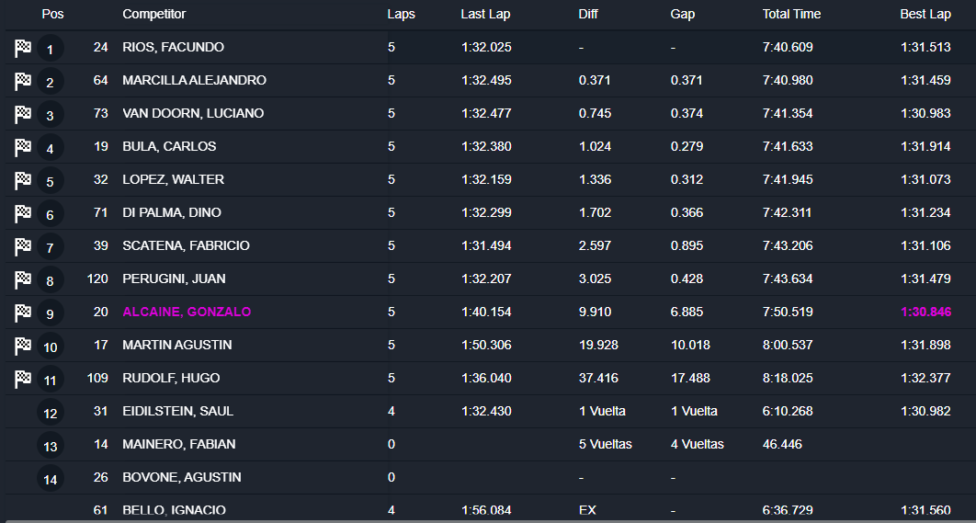Click the checkered flag next to Van Doorn
Viewport: 976px width, 523px height.
tap(23, 114)
